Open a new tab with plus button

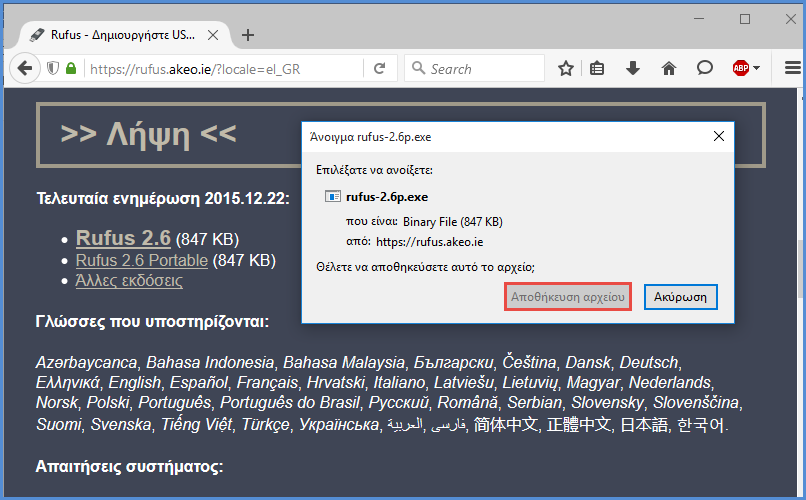pos(248,35)
